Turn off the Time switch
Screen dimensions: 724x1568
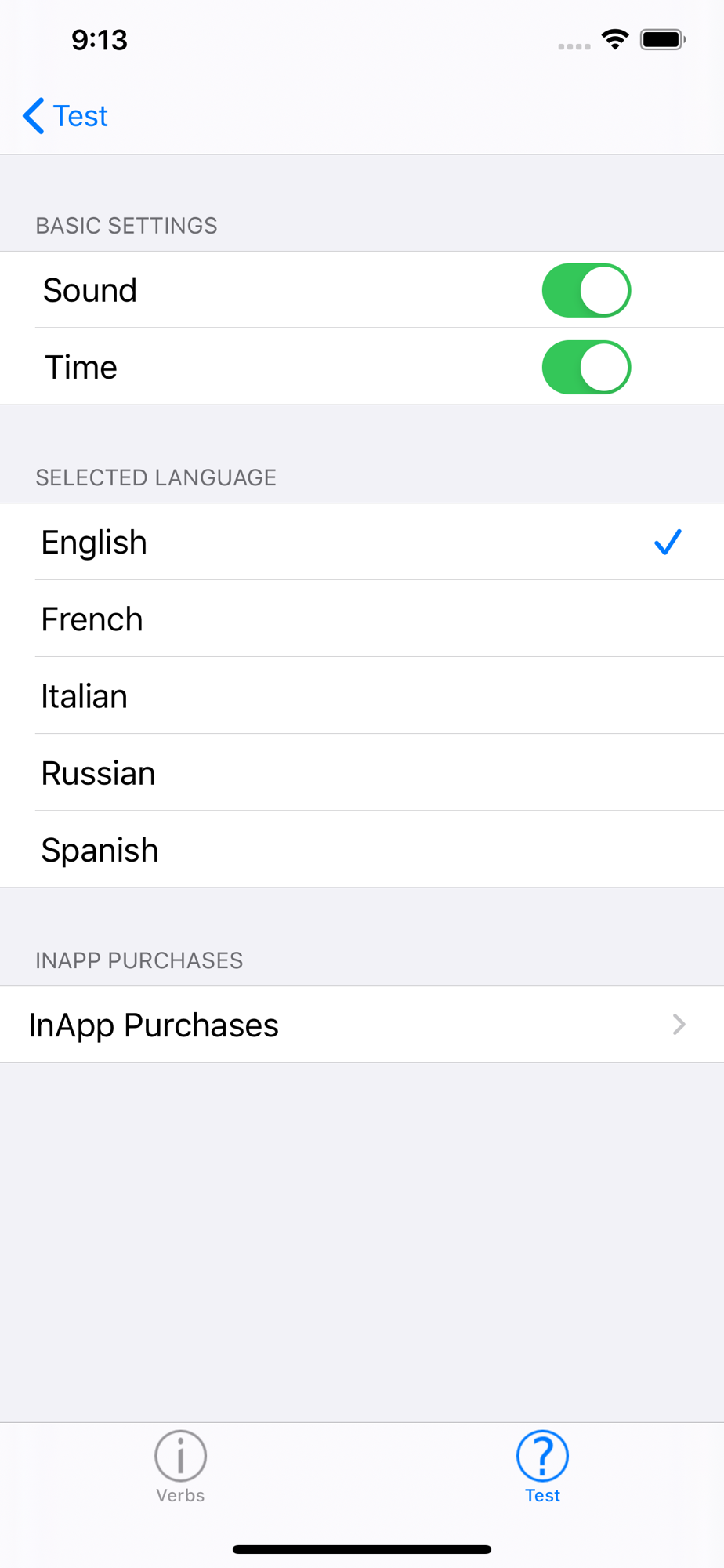click(x=586, y=367)
